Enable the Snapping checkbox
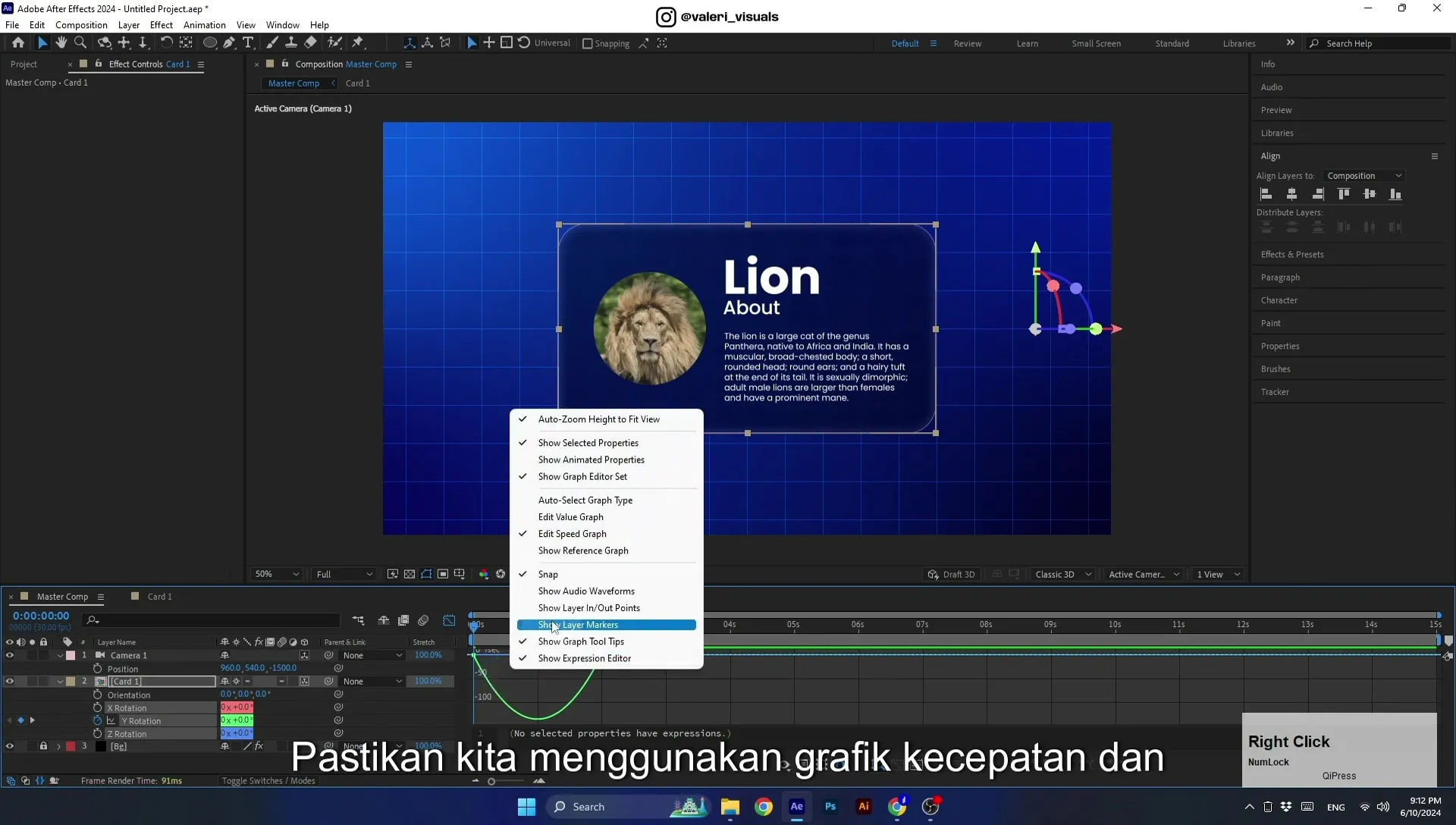The height and width of the screenshot is (825, 1456). coord(587,44)
